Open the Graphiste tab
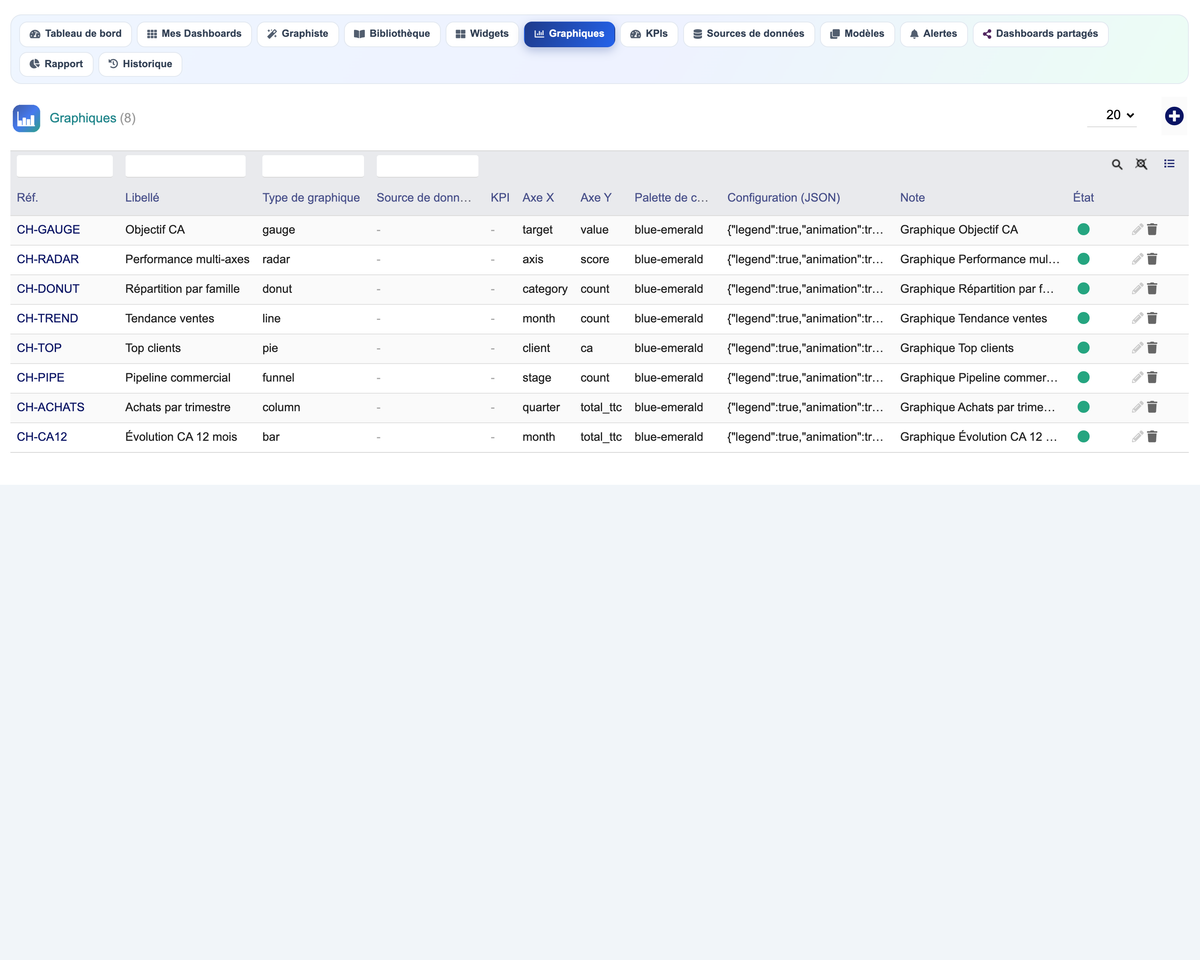The height and width of the screenshot is (960, 1200). tap(298, 34)
